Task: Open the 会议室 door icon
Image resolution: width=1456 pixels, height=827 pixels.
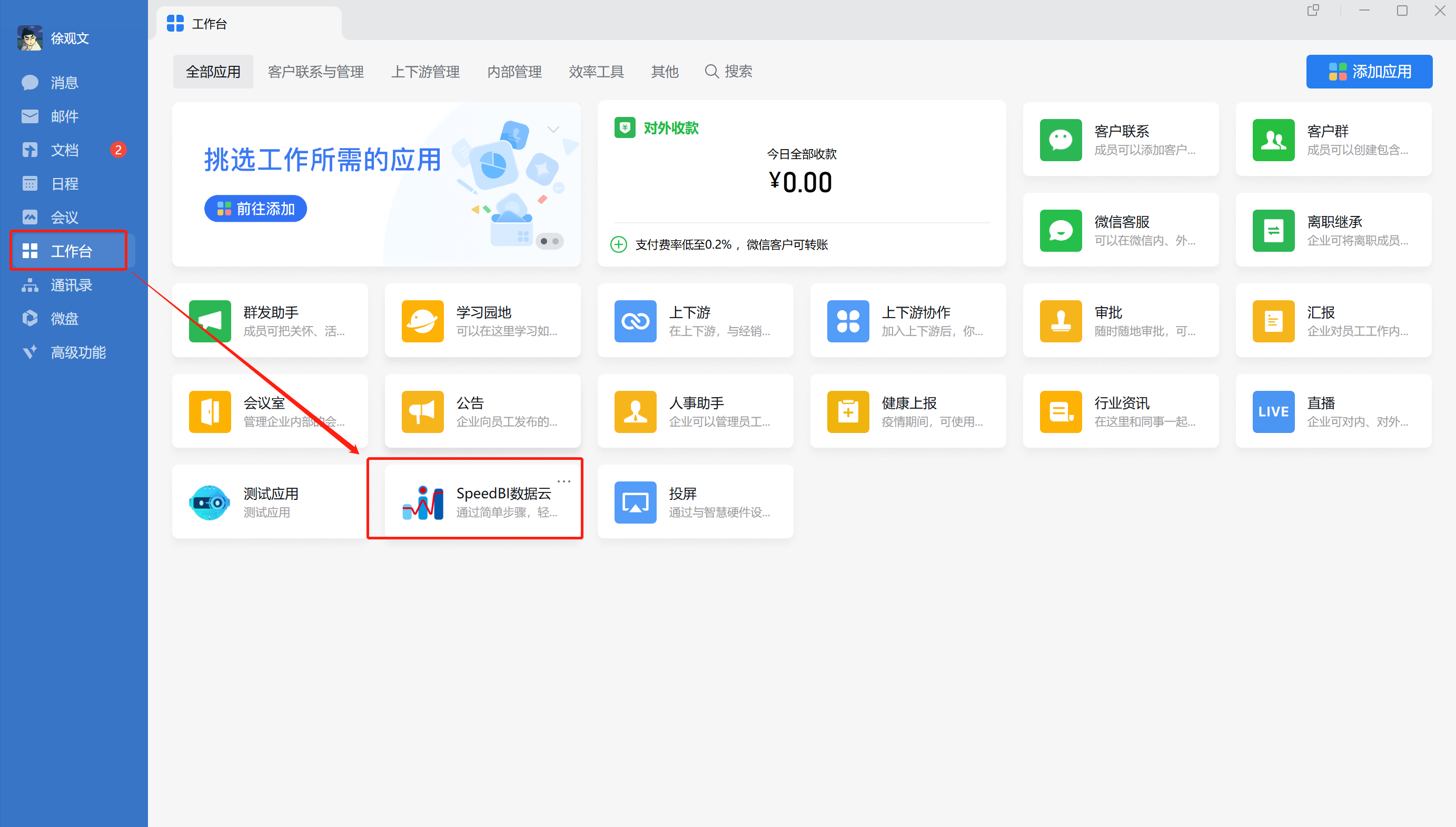Action: (x=210, y=412)
